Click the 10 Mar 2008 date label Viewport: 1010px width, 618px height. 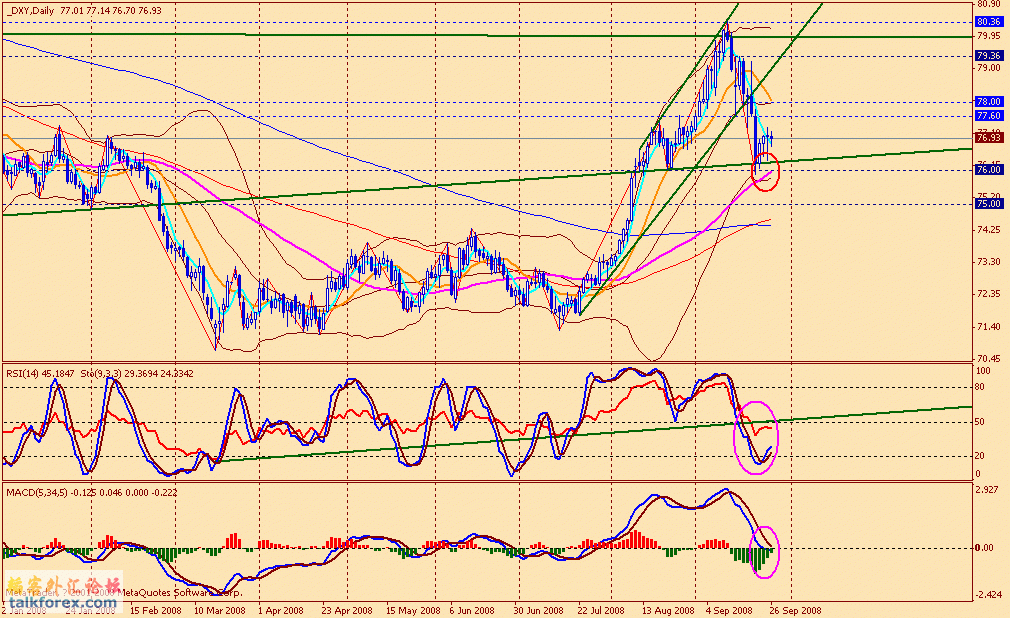[219, 610]
